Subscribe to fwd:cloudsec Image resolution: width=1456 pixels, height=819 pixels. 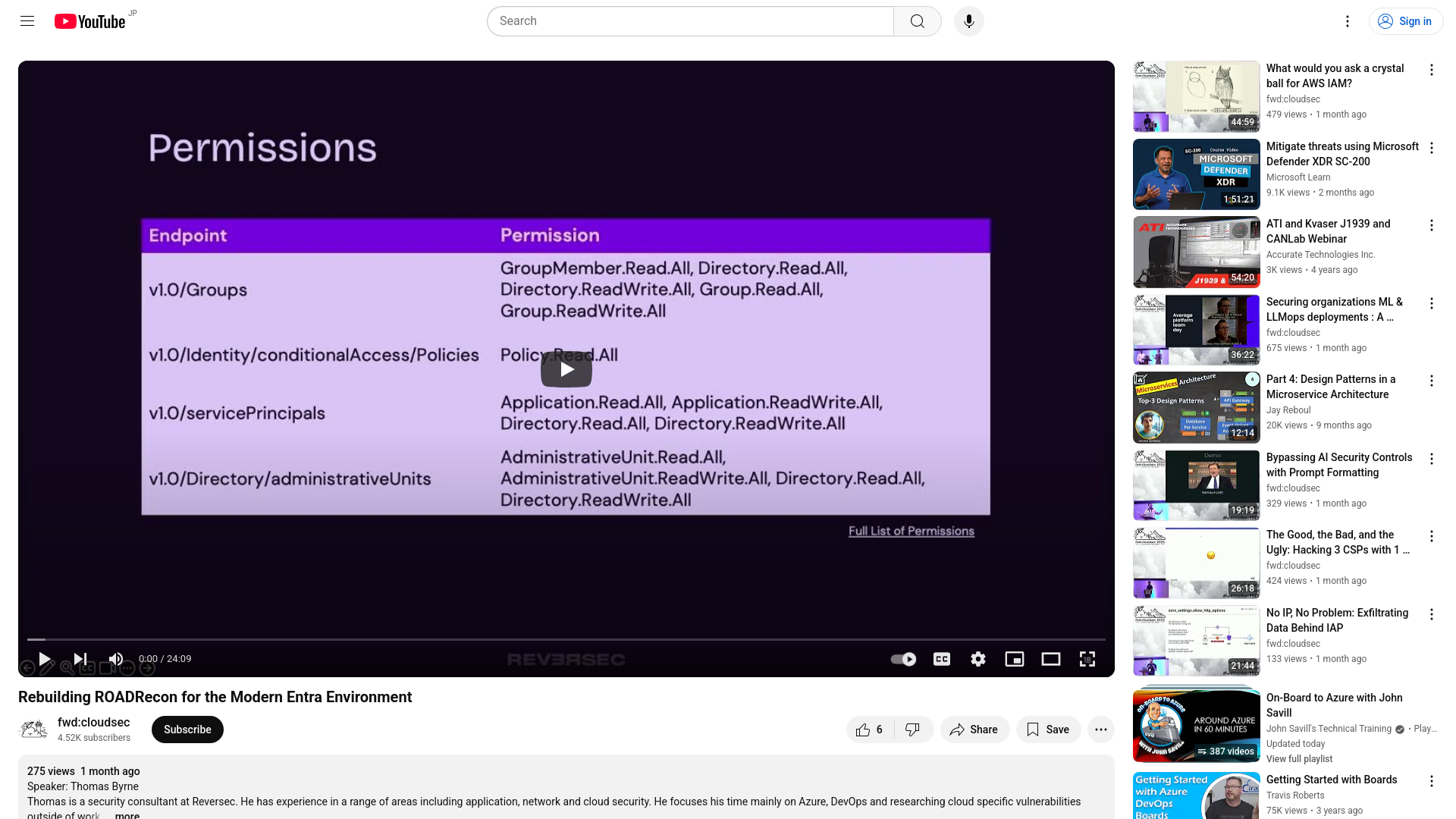[x=187, y=730]
